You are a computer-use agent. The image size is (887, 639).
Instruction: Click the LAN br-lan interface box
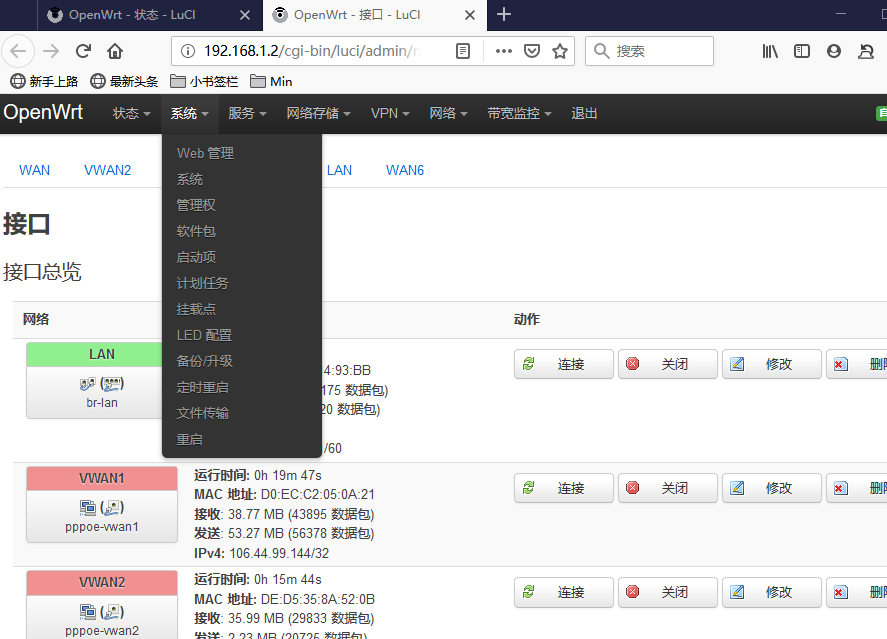[x=94, y=380]
